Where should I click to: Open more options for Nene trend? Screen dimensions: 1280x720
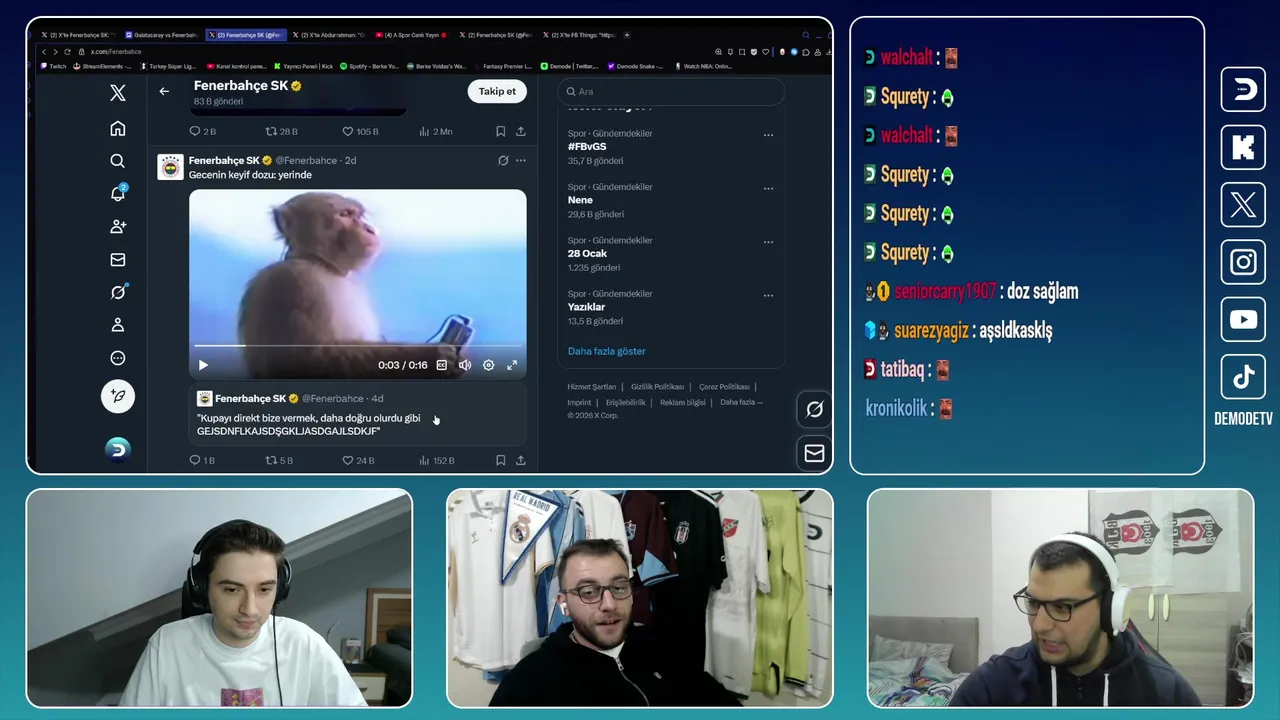768,188
